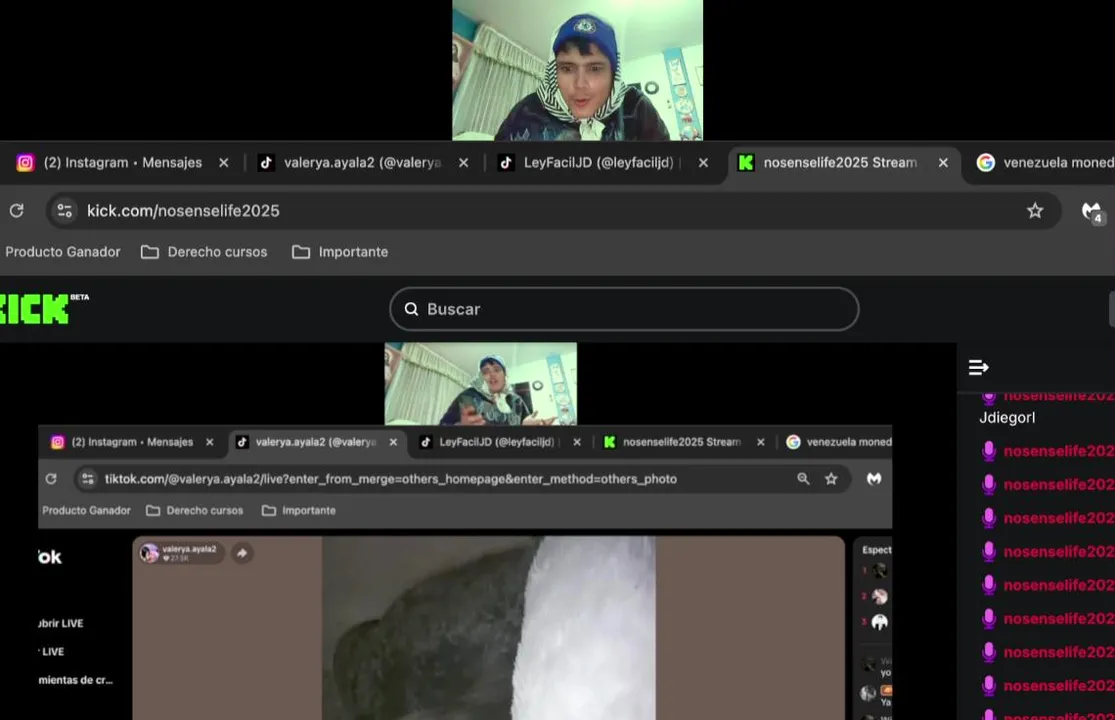Click the zoom magnifier icon in inner address bar
The width and height of the screenshot is (1115, 720).
click(x=803, y=479)
